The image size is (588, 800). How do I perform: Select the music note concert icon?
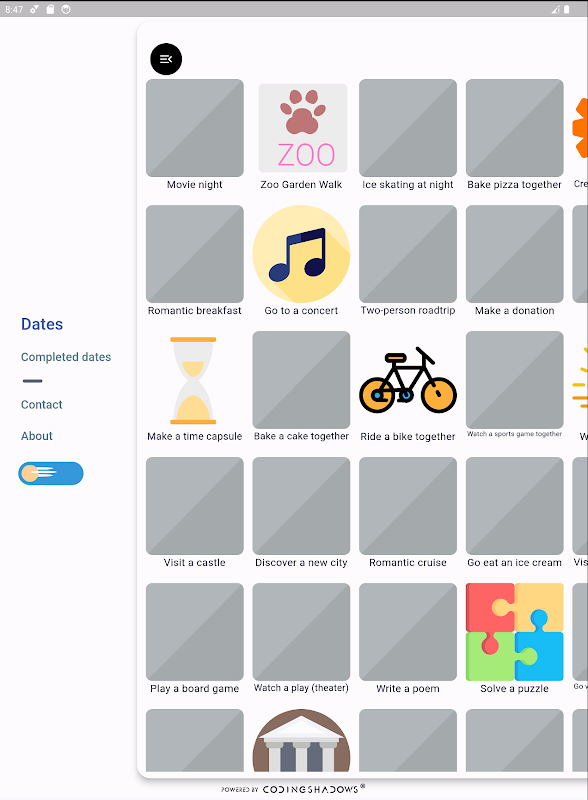[301, 254]
